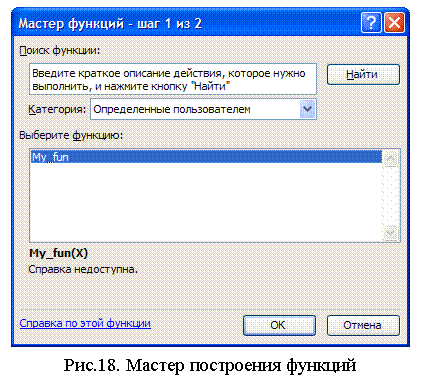Cancel using the Отмена button

tap(363, 325)
